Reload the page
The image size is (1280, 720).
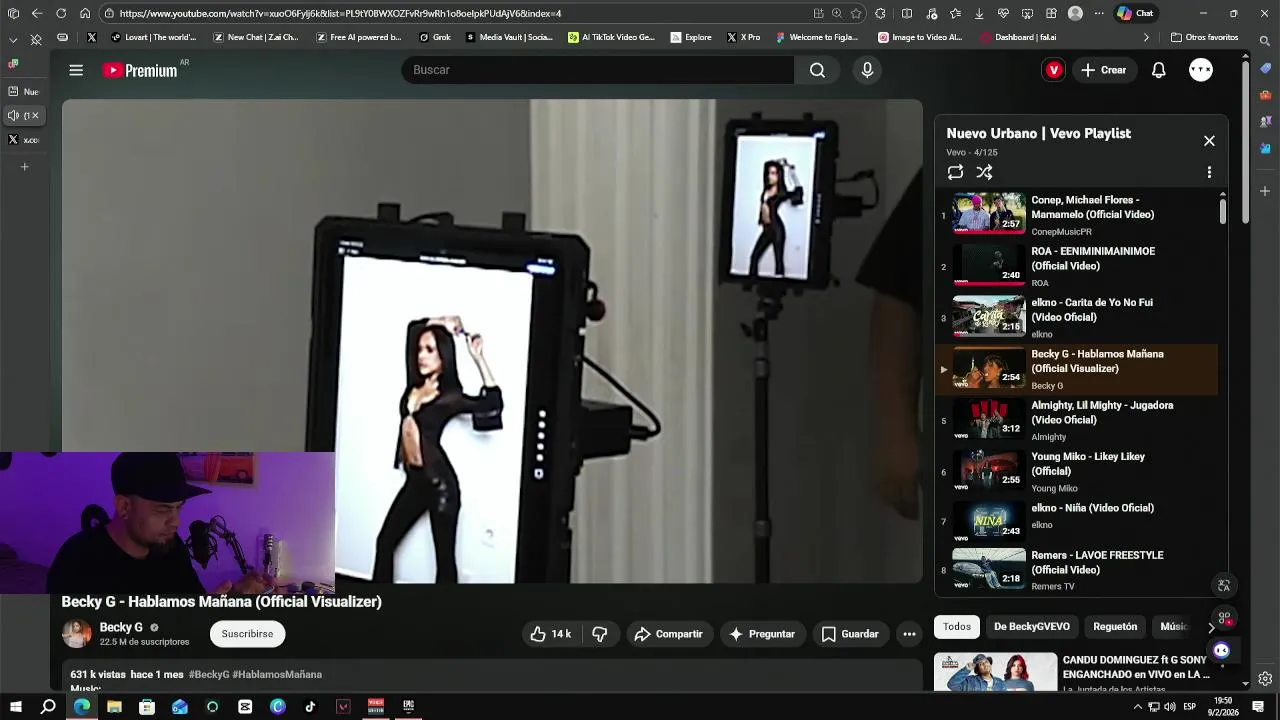(61, 14)
